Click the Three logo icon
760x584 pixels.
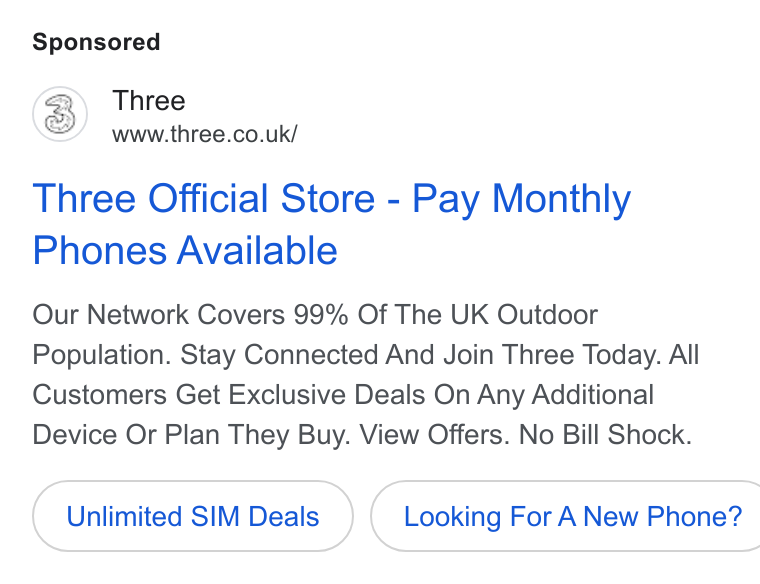tap(60, 114)
